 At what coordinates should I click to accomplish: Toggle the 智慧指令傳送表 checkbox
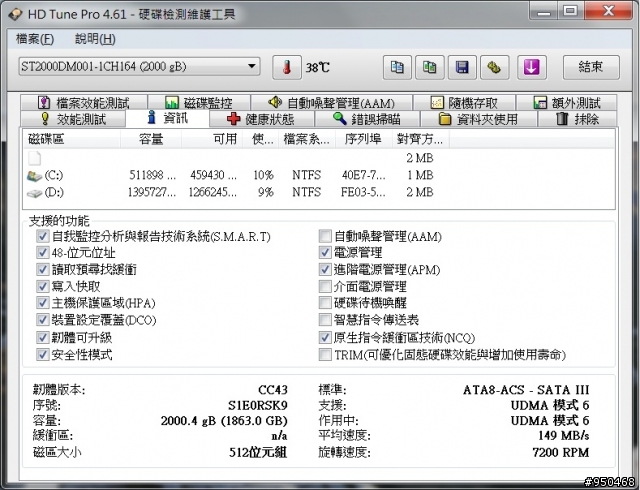(325, 320)
